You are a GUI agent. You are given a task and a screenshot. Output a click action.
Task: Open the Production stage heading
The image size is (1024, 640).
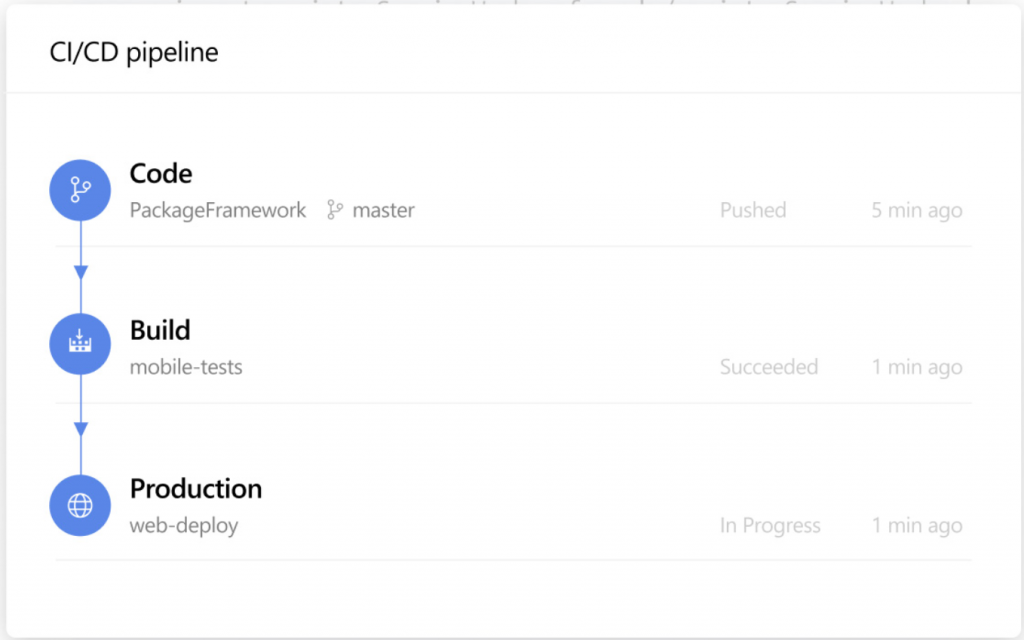[196, 489]
